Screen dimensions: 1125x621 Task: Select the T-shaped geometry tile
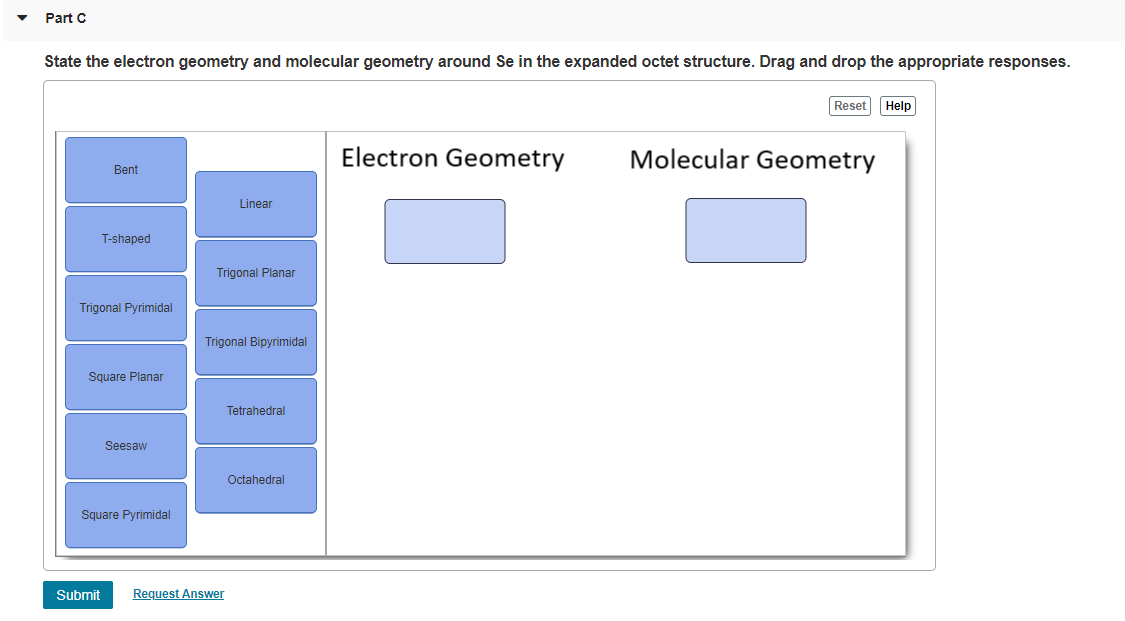click(x=125, y=238)
